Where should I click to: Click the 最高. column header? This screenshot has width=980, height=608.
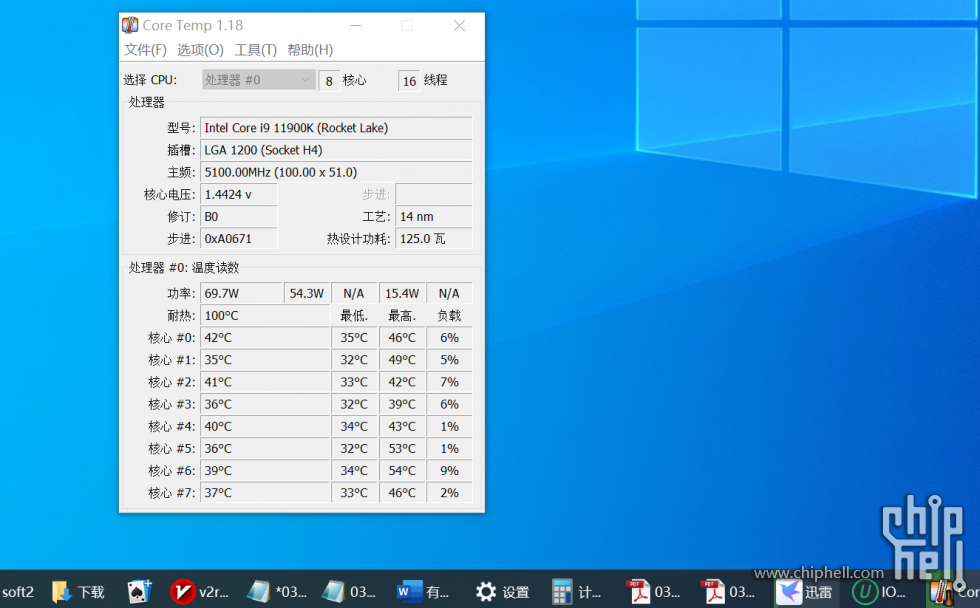pos(402,316)
